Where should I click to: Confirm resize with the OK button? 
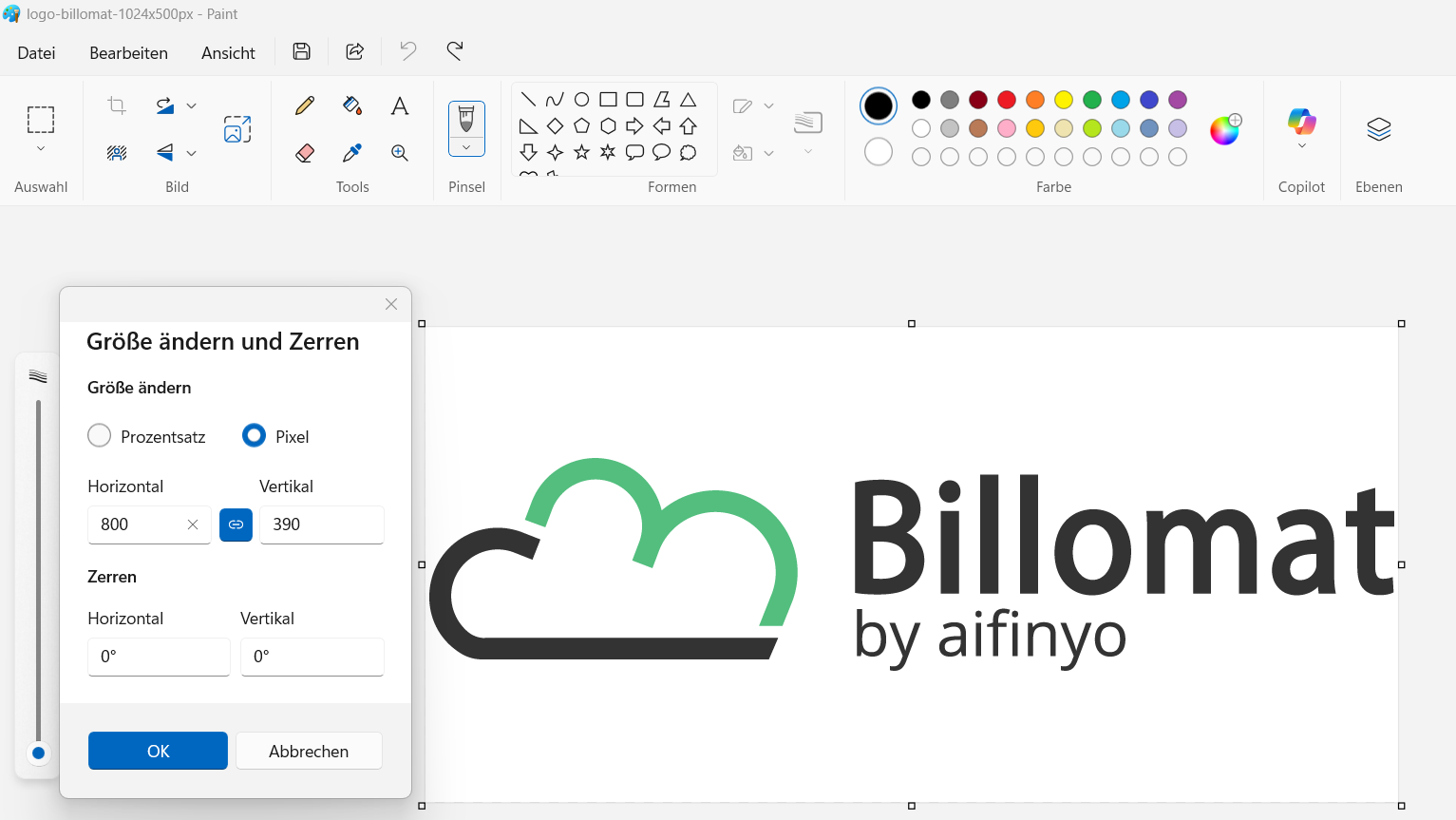pyautogui.click(x=158, y=751)
